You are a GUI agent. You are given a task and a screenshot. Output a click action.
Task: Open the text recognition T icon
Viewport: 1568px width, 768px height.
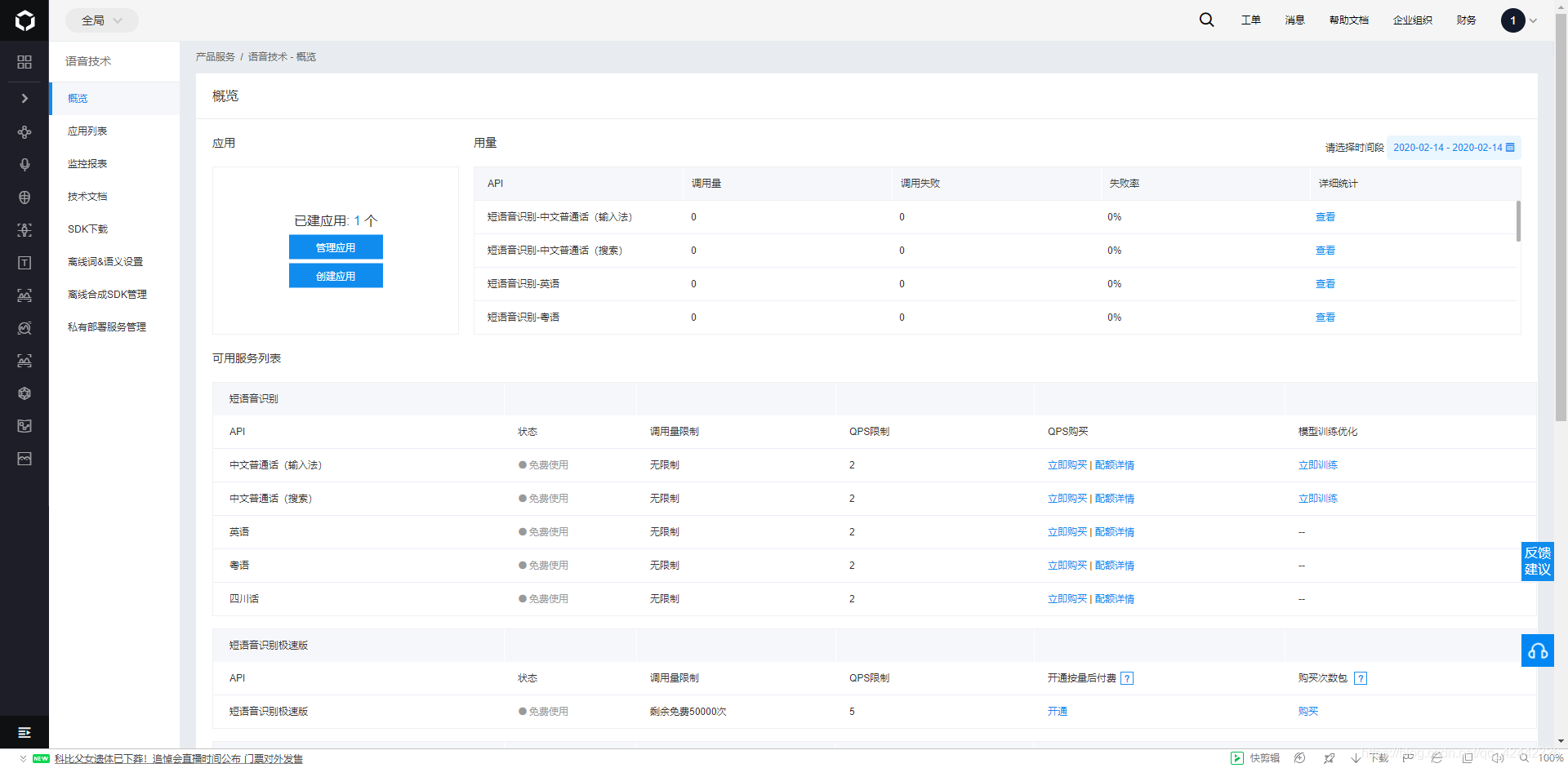pyautogui.click(x=24, y=263)
